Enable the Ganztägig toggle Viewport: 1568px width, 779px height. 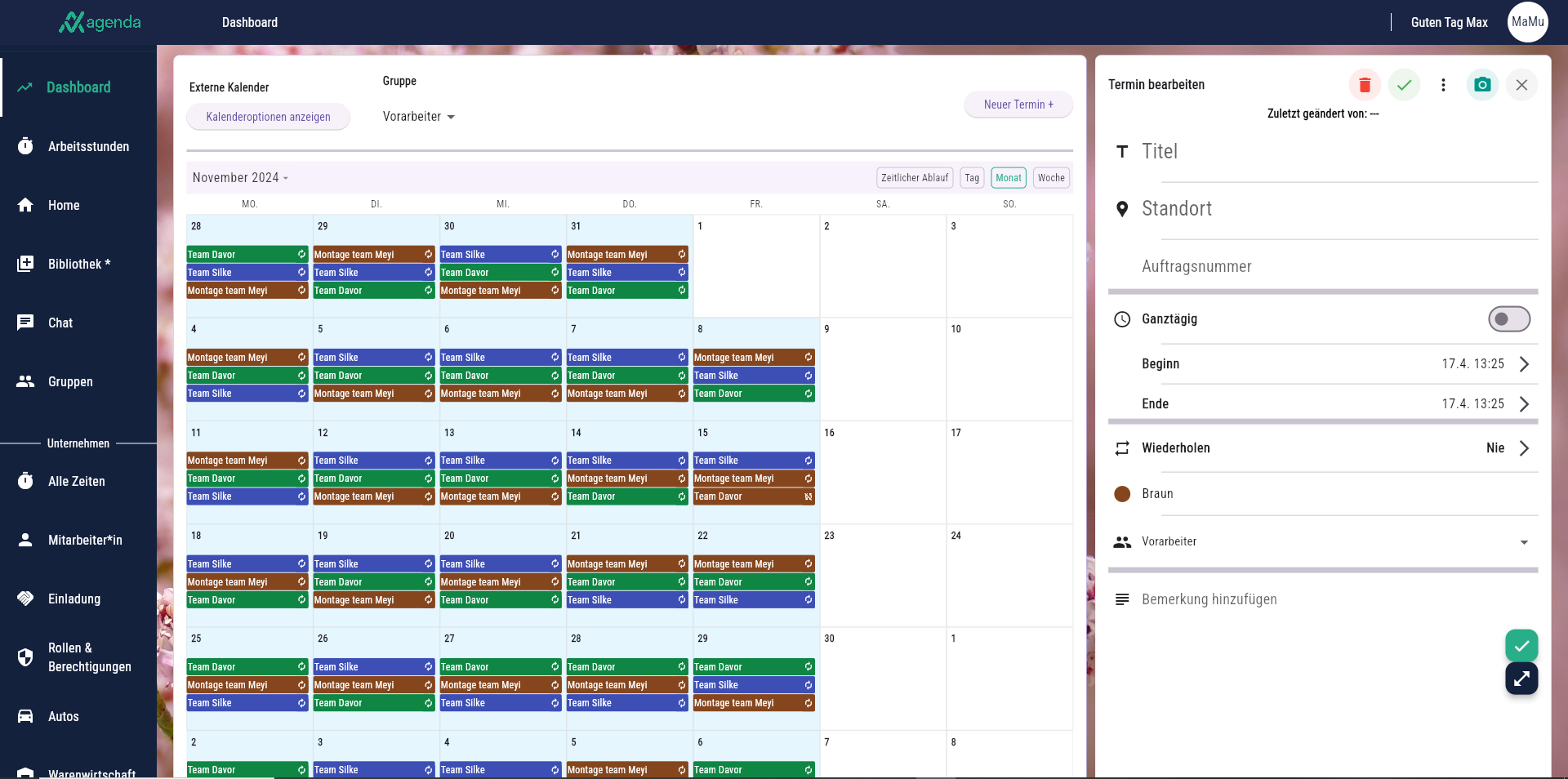[x=1509, y=319]
